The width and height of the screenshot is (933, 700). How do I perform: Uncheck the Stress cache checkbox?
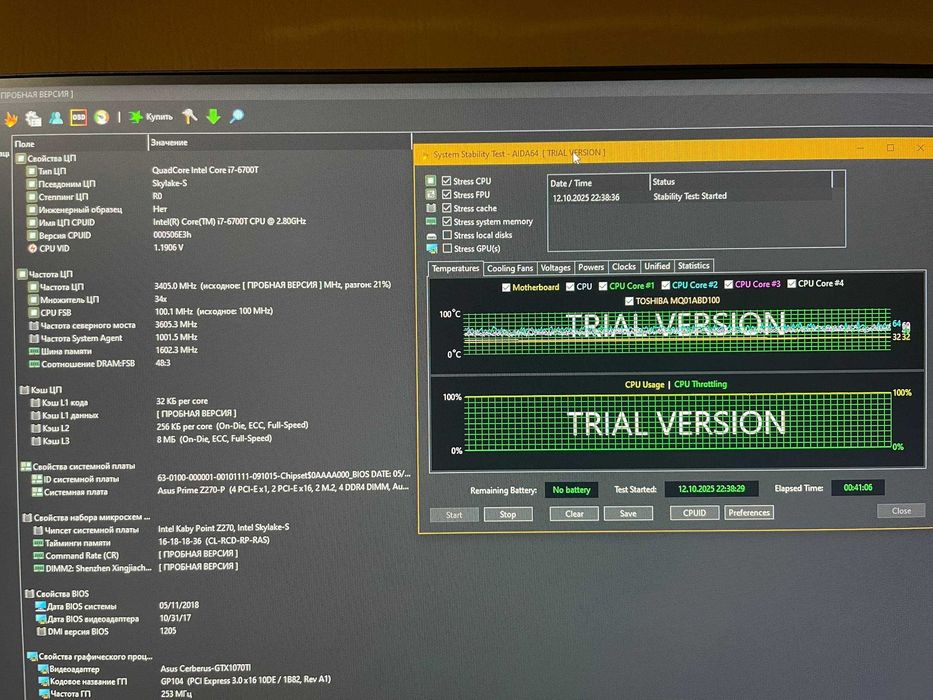click(x=447, y=208)
